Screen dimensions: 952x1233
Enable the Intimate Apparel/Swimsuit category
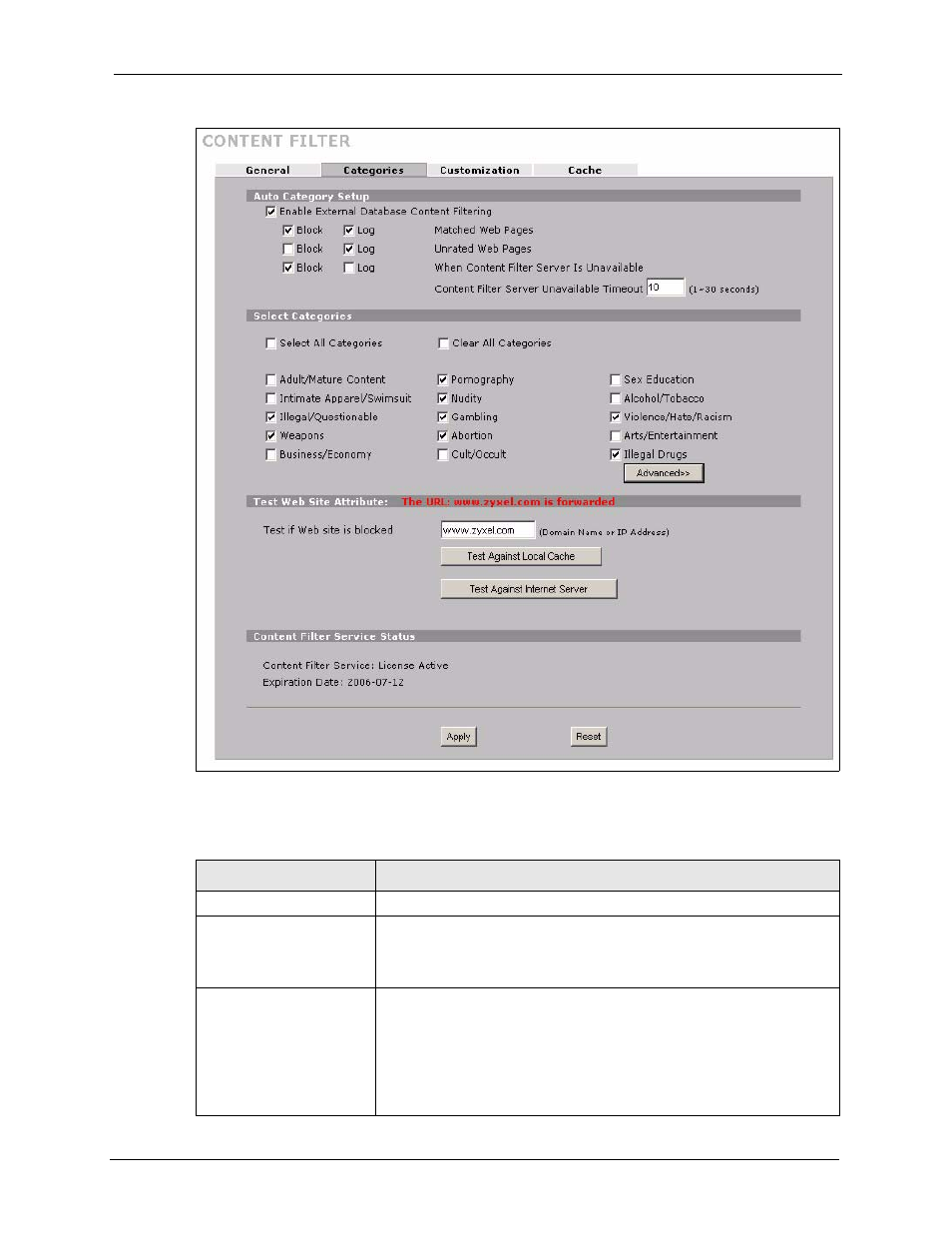[271, 399]
